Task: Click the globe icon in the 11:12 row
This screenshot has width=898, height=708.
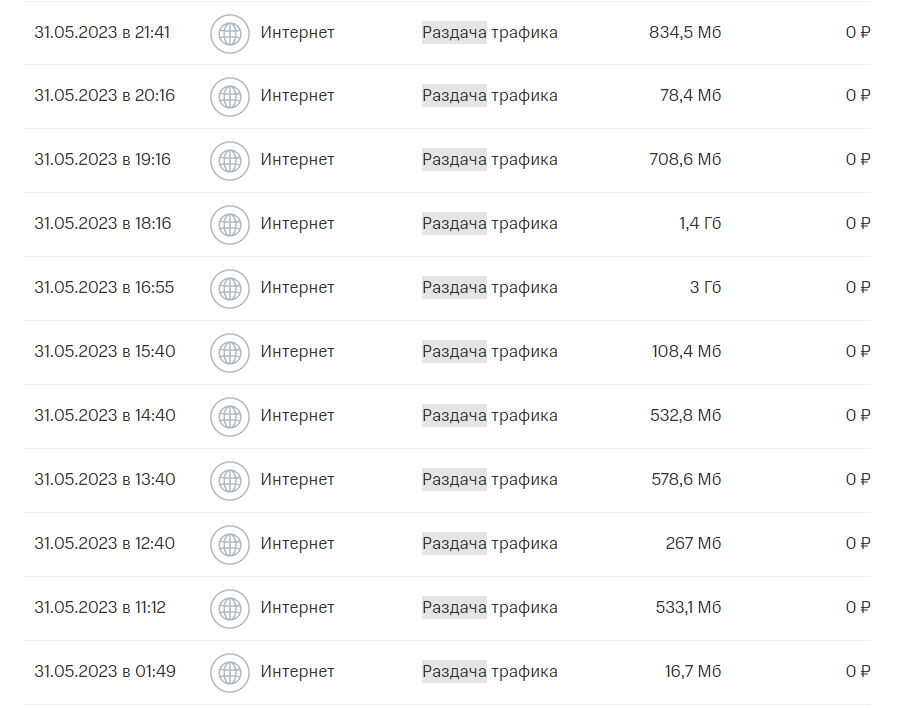Action: pyautogui.click(x=230, y=609)
